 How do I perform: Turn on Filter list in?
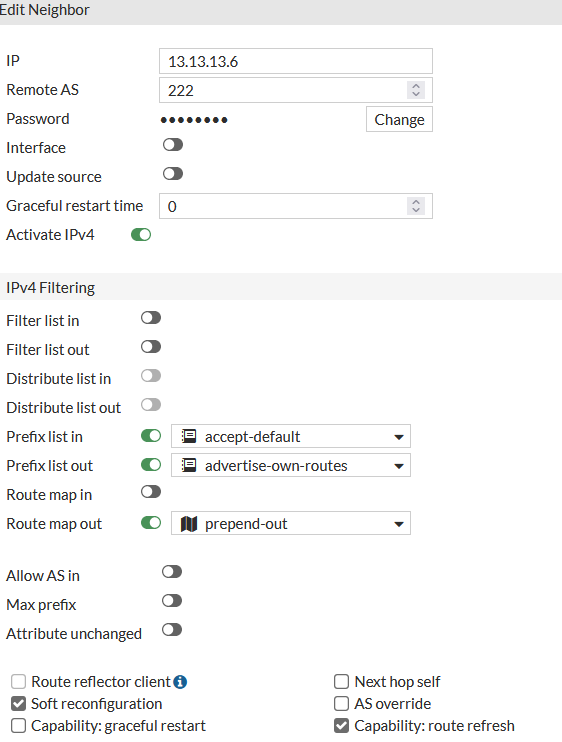[x=151, y=318]
